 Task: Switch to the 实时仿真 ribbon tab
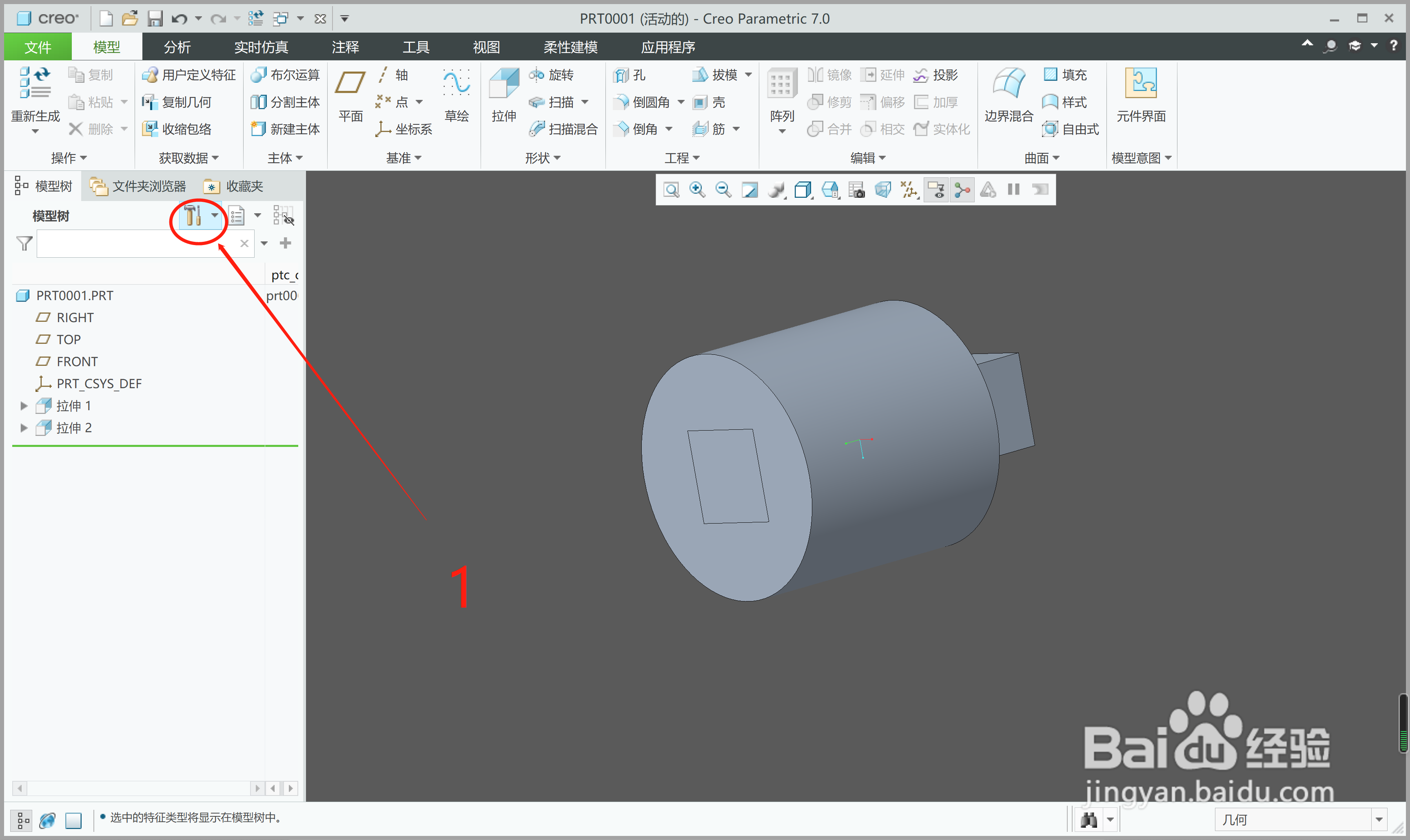point(261,47)
